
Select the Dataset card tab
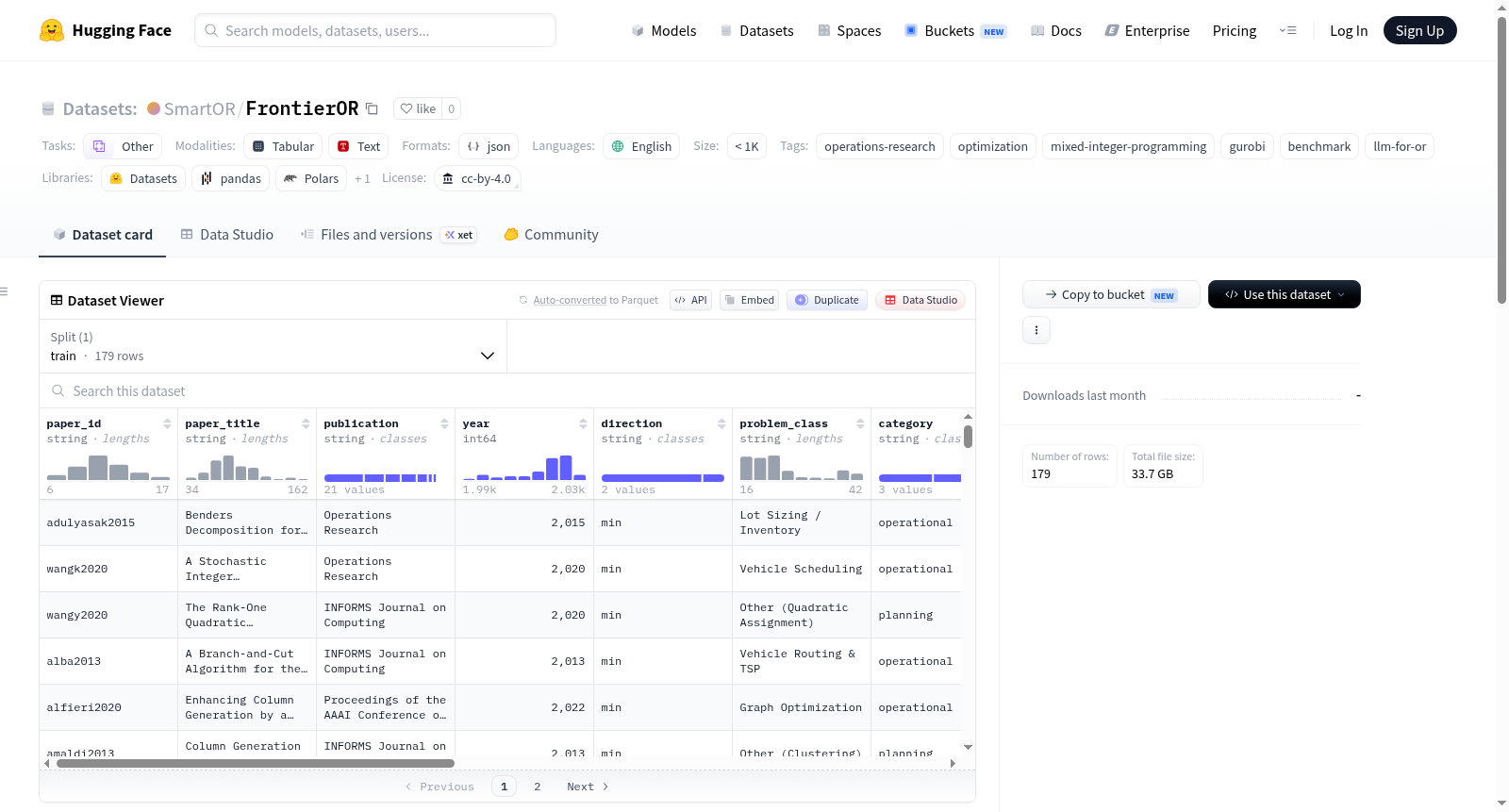pyautogui.click(x=103, y=235)
